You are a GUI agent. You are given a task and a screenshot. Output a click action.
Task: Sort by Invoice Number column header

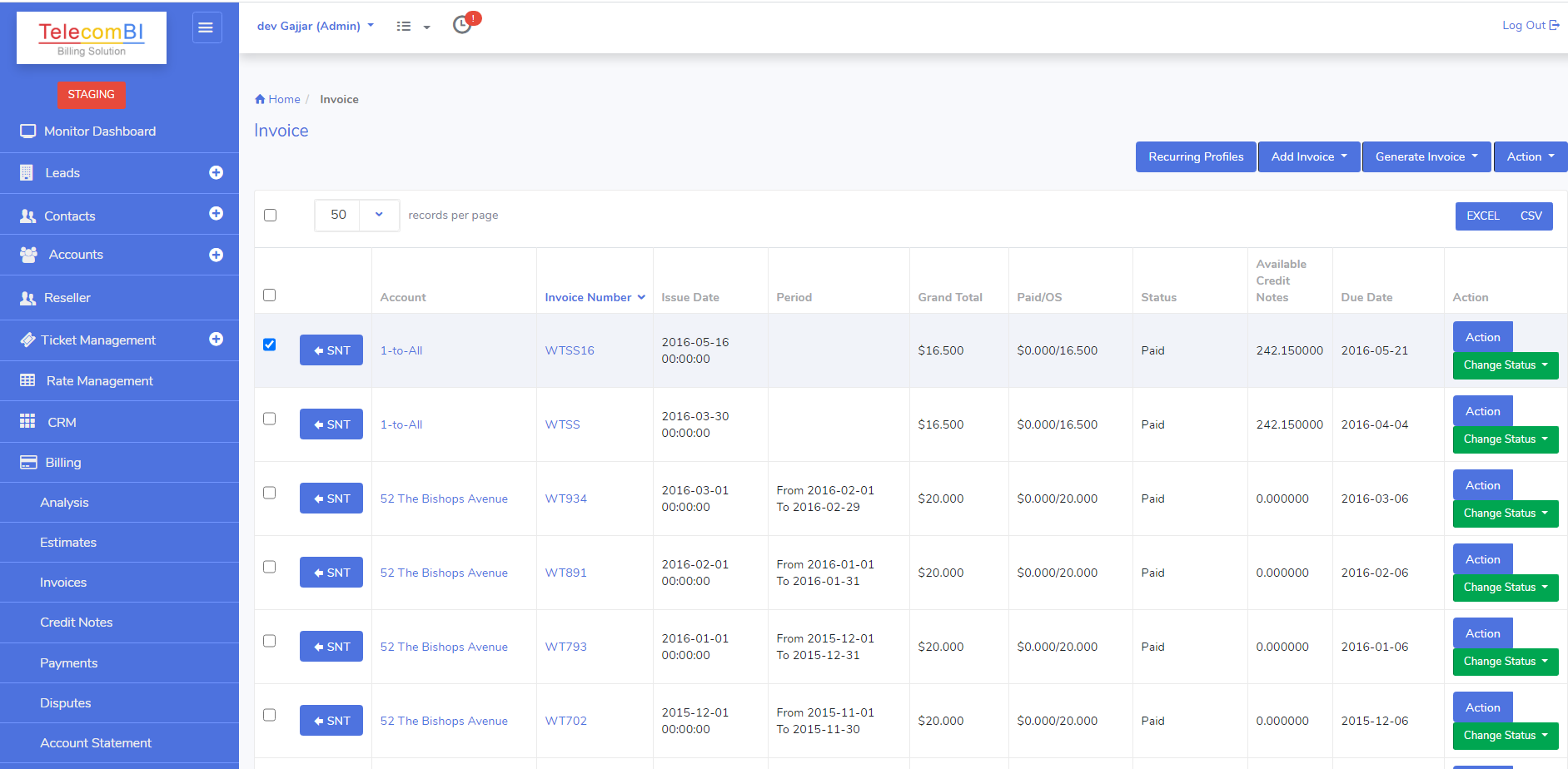[589, 297]
